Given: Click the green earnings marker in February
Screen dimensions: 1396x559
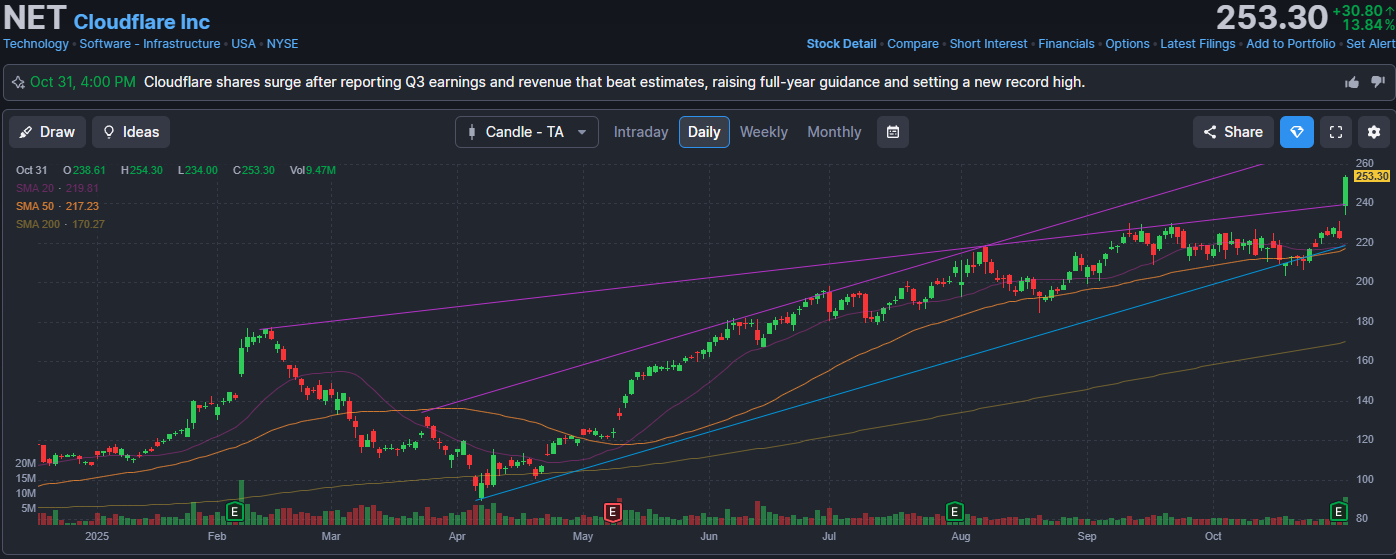Looking at the screenshot, I should click(235, 512).
